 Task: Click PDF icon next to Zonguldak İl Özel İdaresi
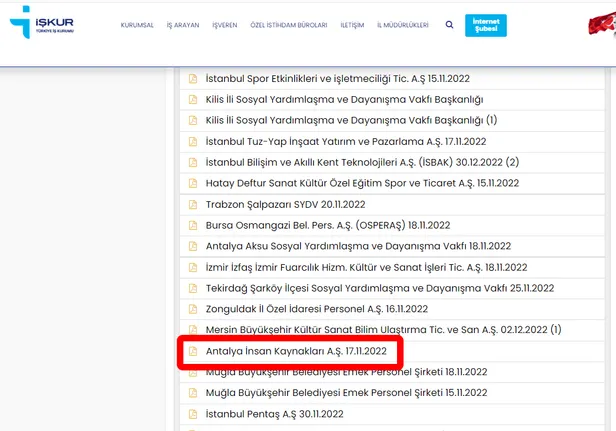point(194,309)
